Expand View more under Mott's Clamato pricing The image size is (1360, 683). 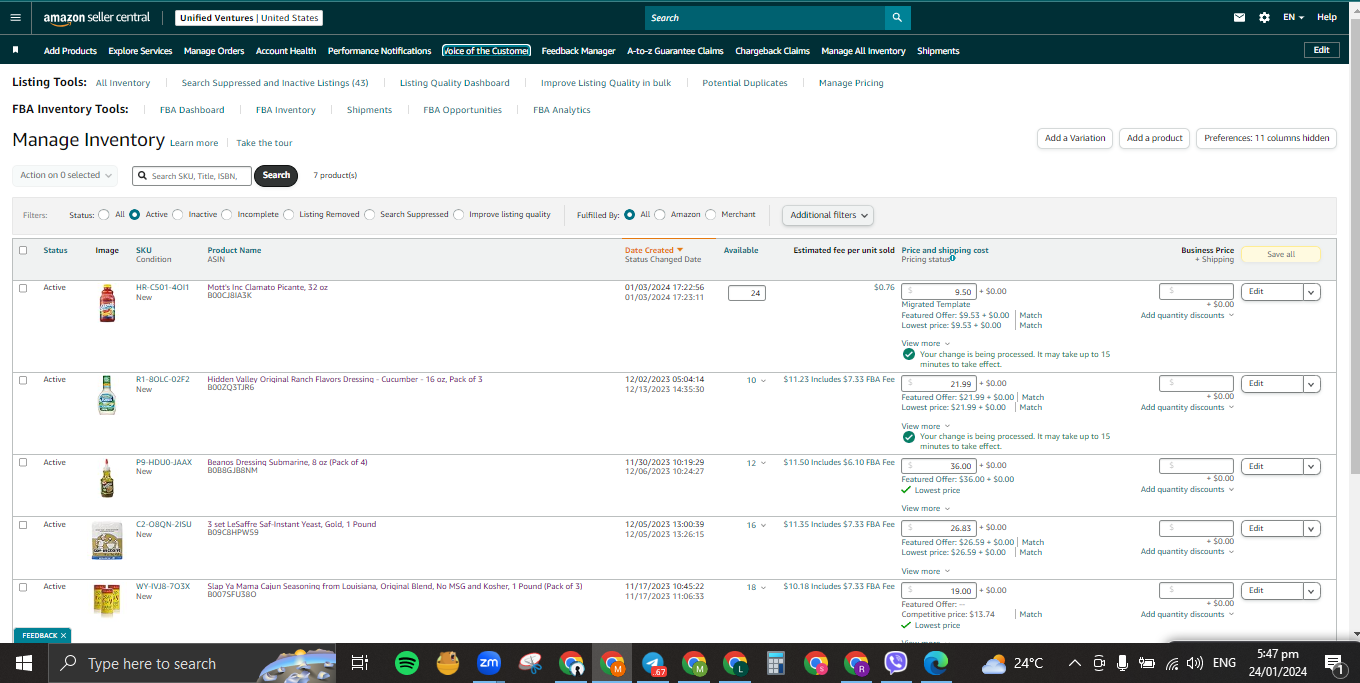[x=926, y=343]
